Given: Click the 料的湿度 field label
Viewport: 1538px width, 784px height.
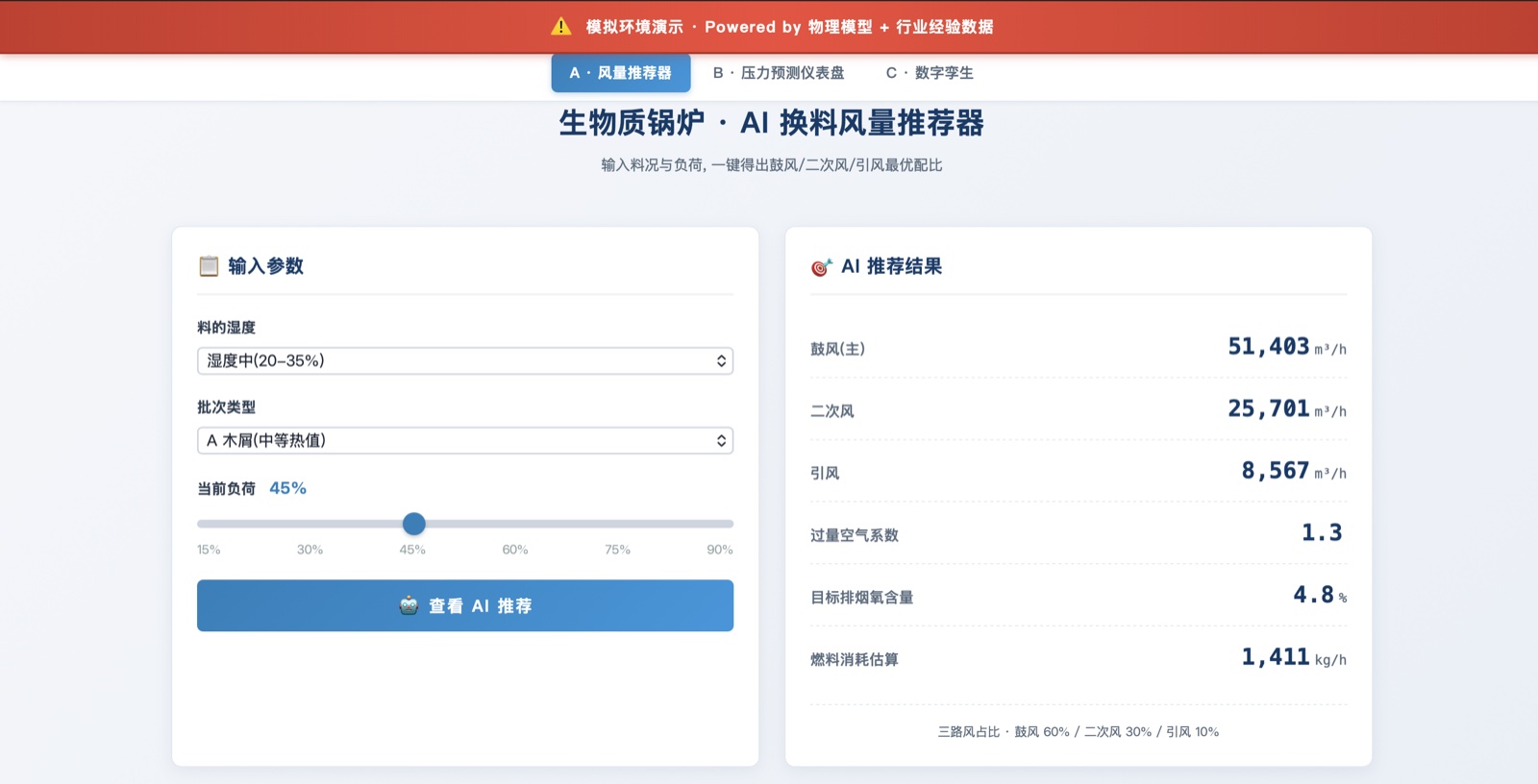Looking at the screenshot, I should point(227,328).
